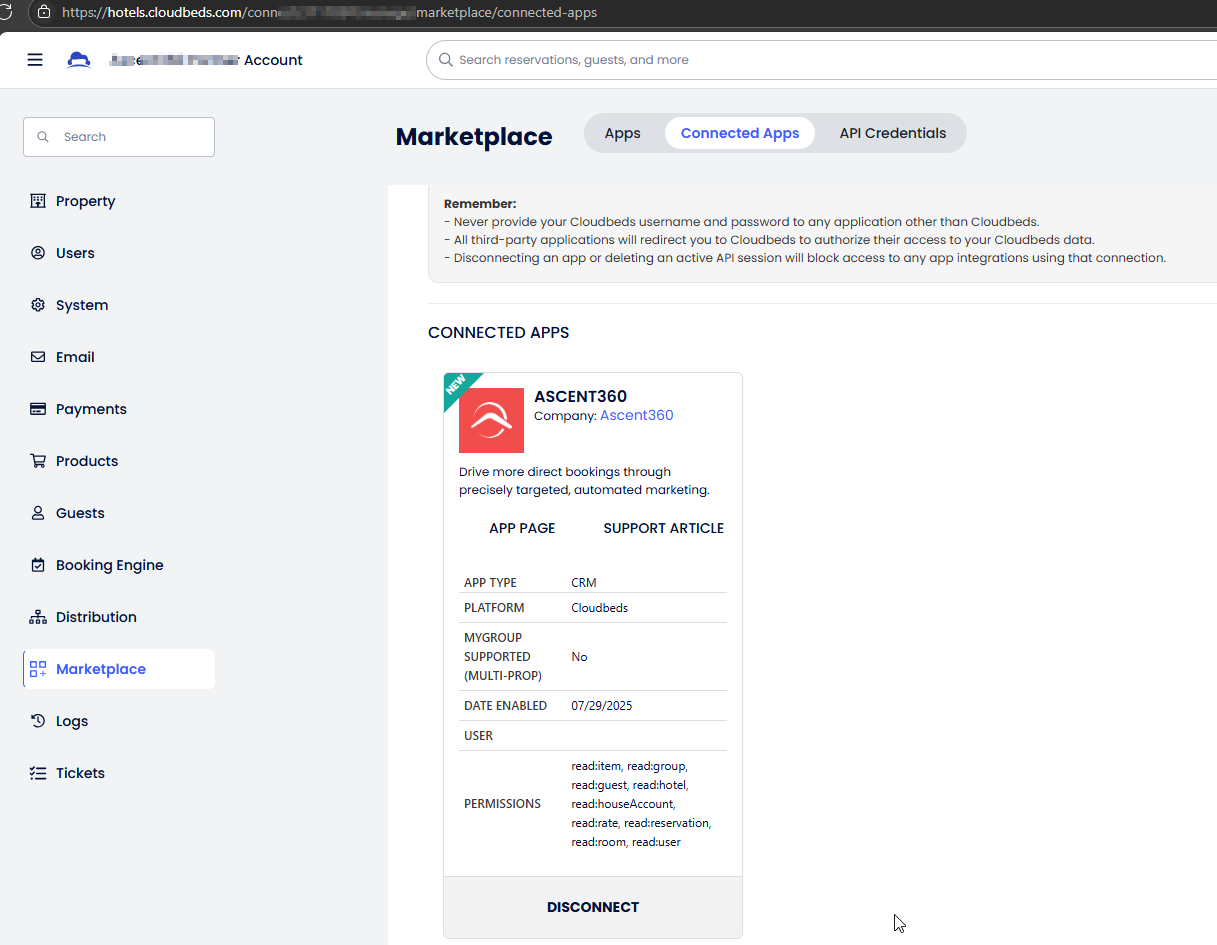Image resolution: width=1217 pixels, height=945 pixels.
Task: Click the Users person icon
Action: pos(38,253)
